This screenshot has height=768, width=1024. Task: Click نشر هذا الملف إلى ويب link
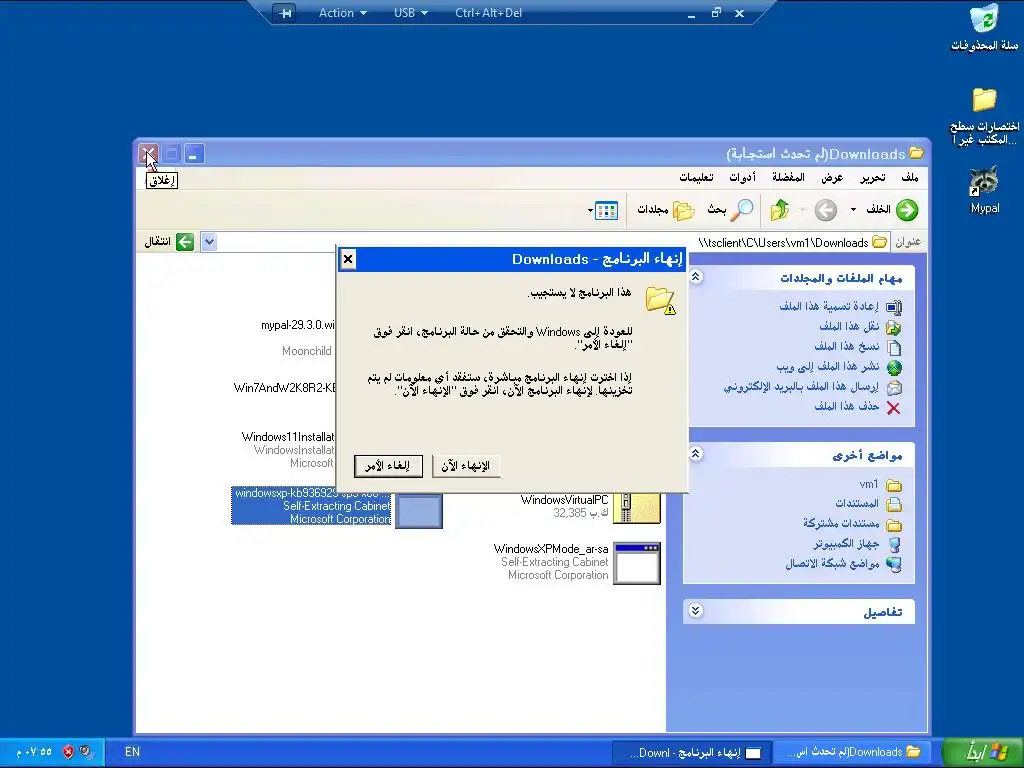pos(827,366)
